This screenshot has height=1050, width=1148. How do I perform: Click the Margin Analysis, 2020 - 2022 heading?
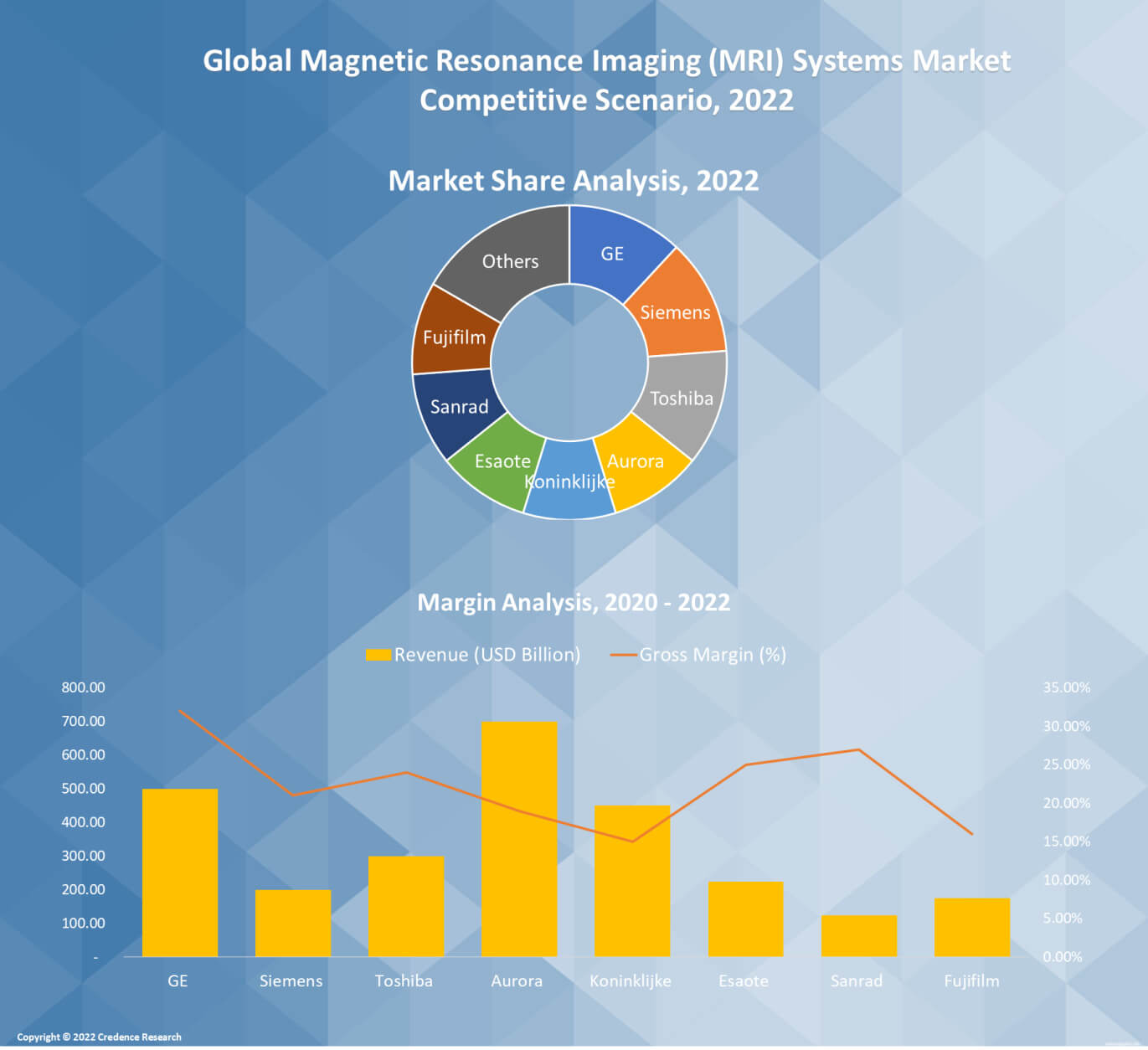pyautogui.click(x=574, y=602)
